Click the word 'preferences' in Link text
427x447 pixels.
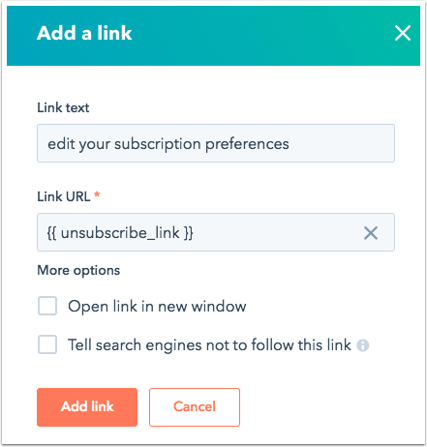click(x=247, y=145)
